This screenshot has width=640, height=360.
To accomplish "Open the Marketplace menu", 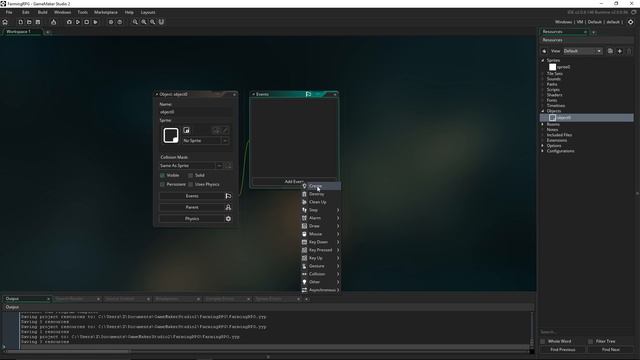I will click(x=106, y=12).
